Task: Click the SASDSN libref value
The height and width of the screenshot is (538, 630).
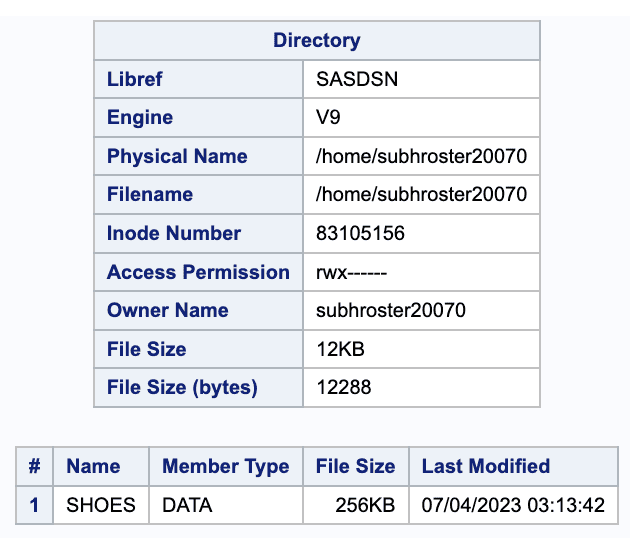Action: click(356, 79)
